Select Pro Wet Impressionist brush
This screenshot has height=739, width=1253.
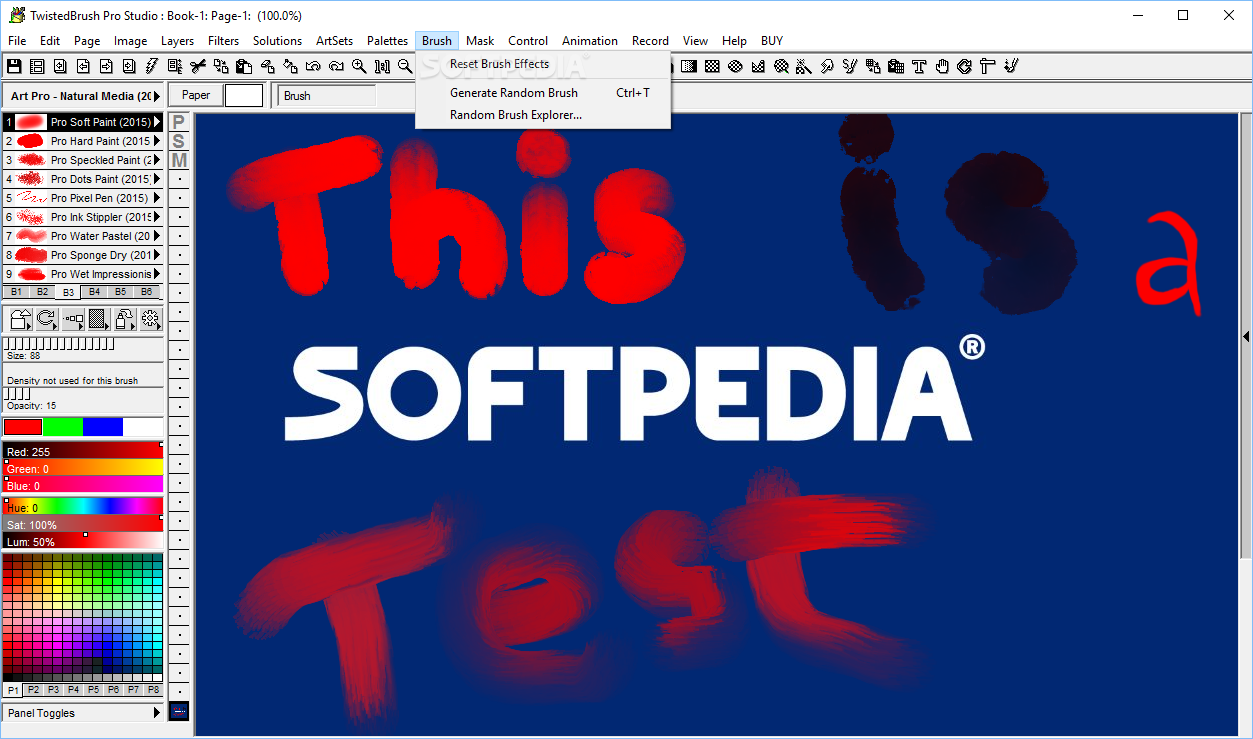pos(83,274)
